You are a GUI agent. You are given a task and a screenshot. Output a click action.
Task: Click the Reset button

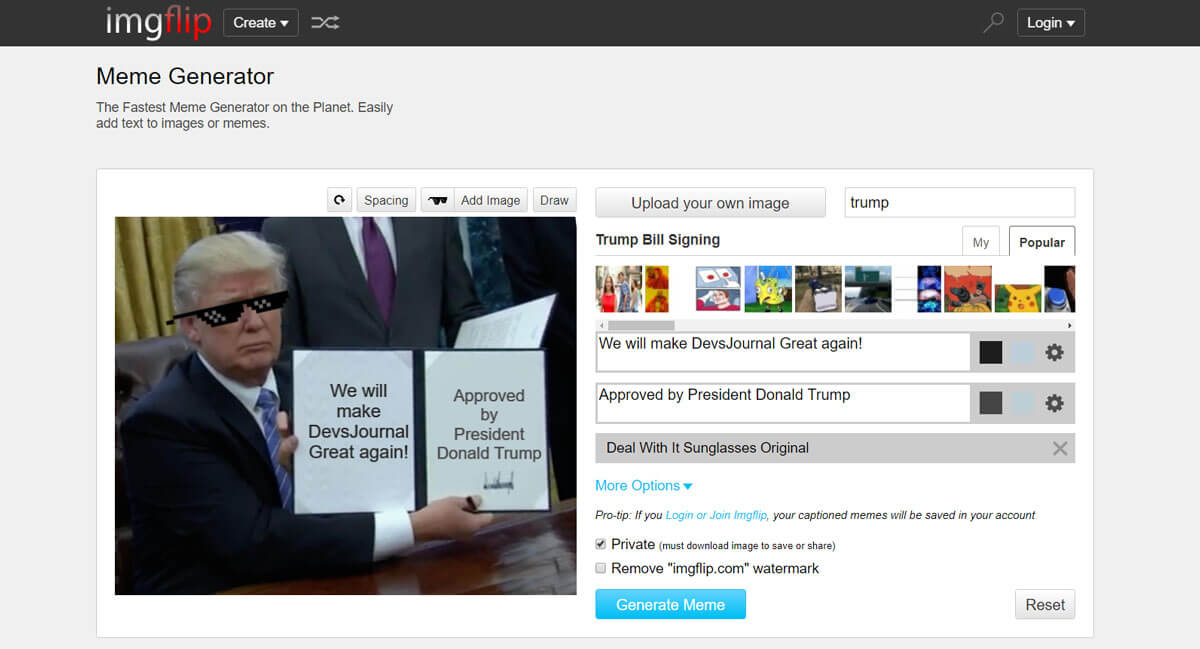click(1045, 604)
